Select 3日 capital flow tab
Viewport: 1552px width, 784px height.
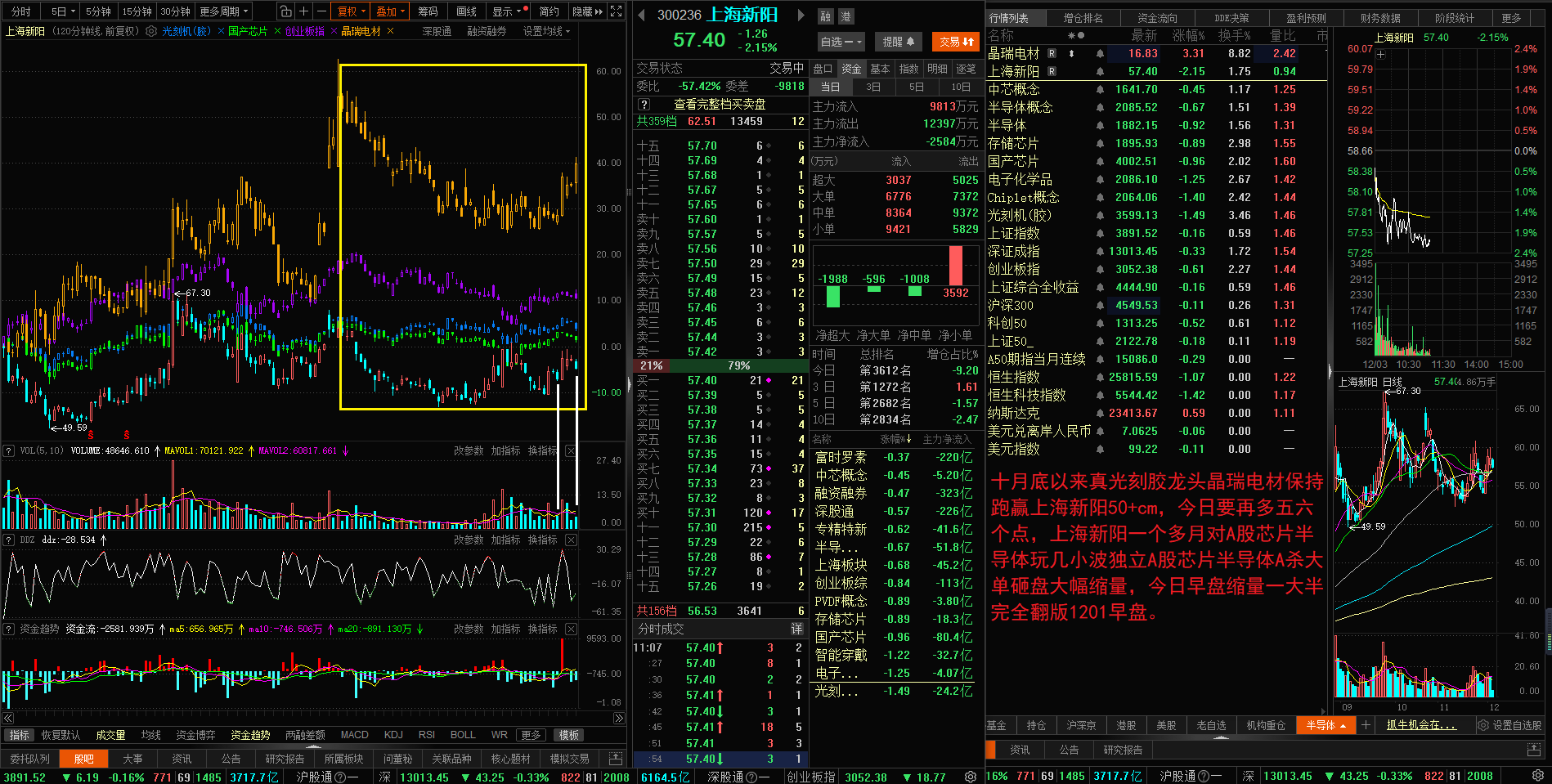(874, 87)
